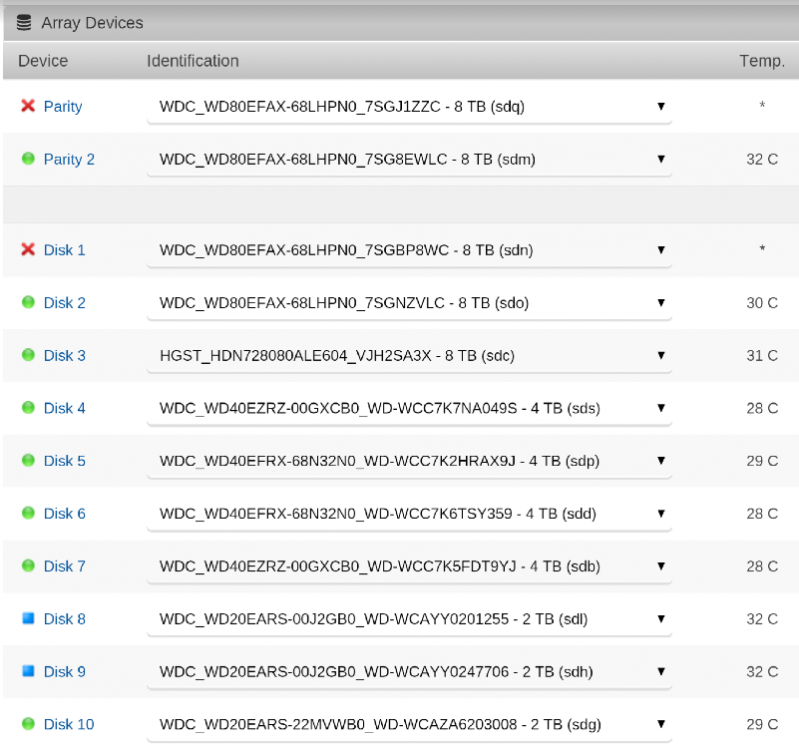The image size is (799, 750).
Task: Click the Temp. column header
Action: (x=762, y=61)
